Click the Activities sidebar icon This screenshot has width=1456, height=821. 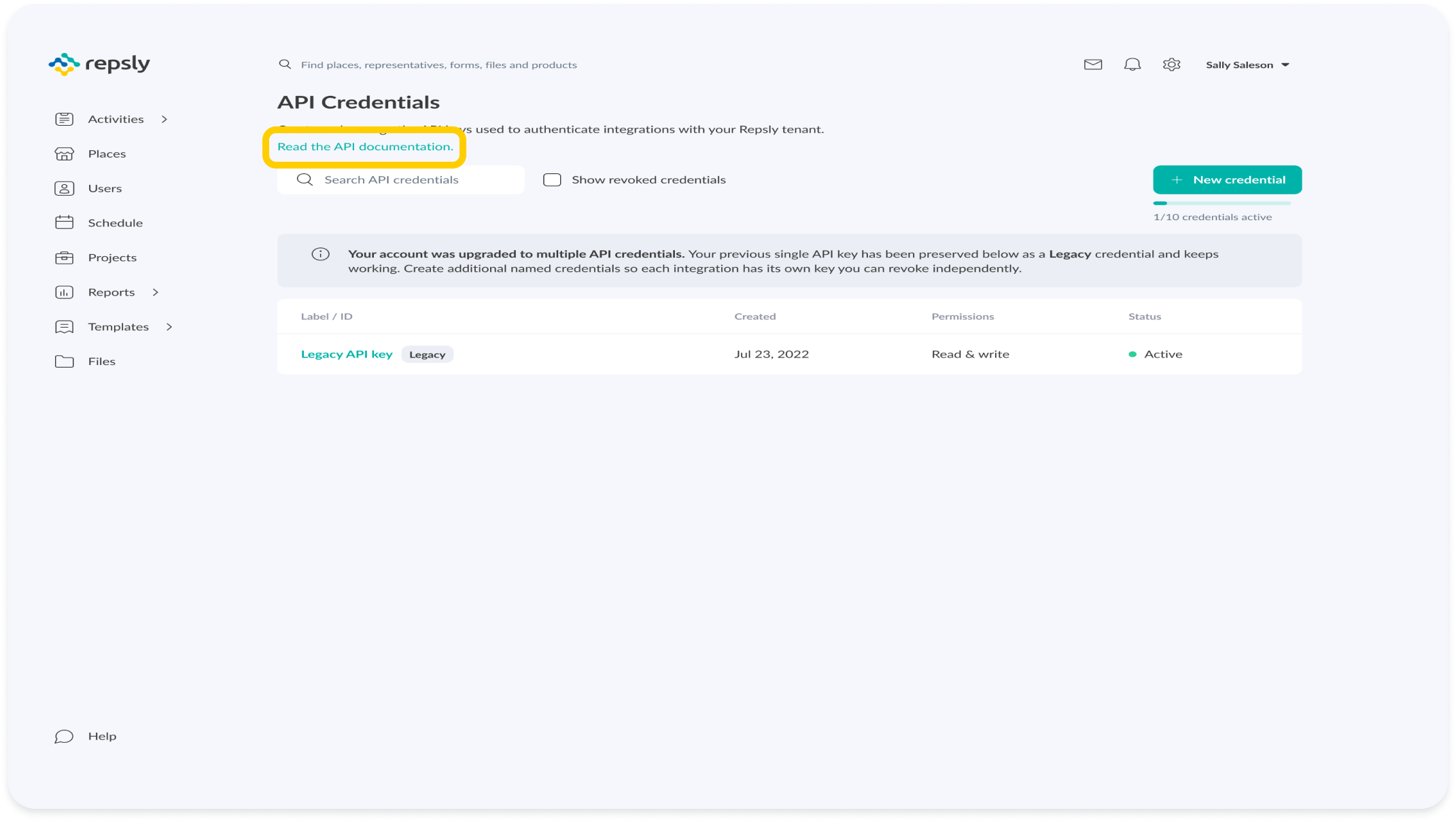tap(64, 119)
